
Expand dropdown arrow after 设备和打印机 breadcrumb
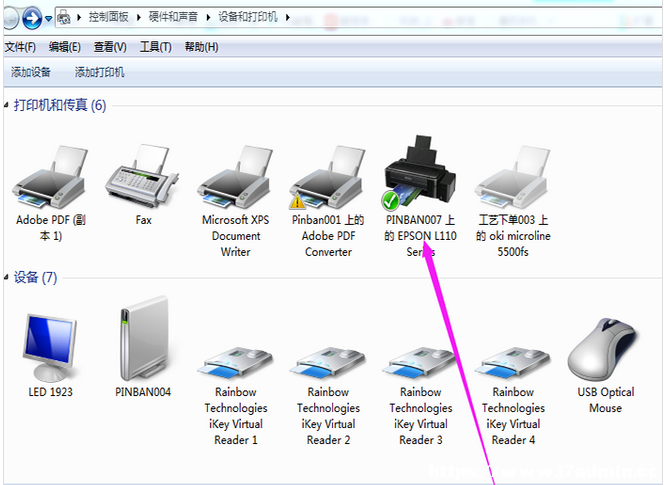coord(288,17)
